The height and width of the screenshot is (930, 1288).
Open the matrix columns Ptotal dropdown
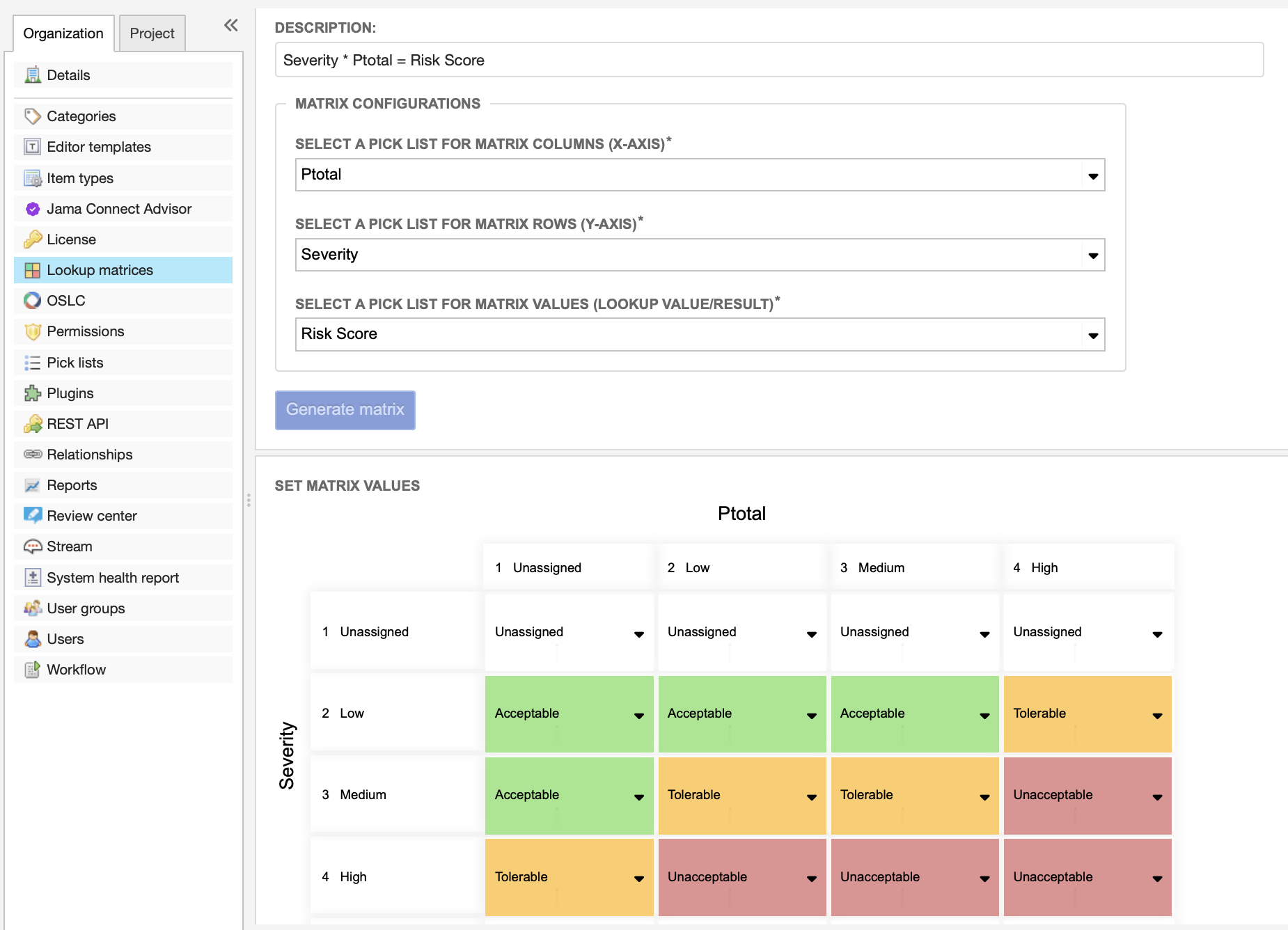tap(700, 175)
